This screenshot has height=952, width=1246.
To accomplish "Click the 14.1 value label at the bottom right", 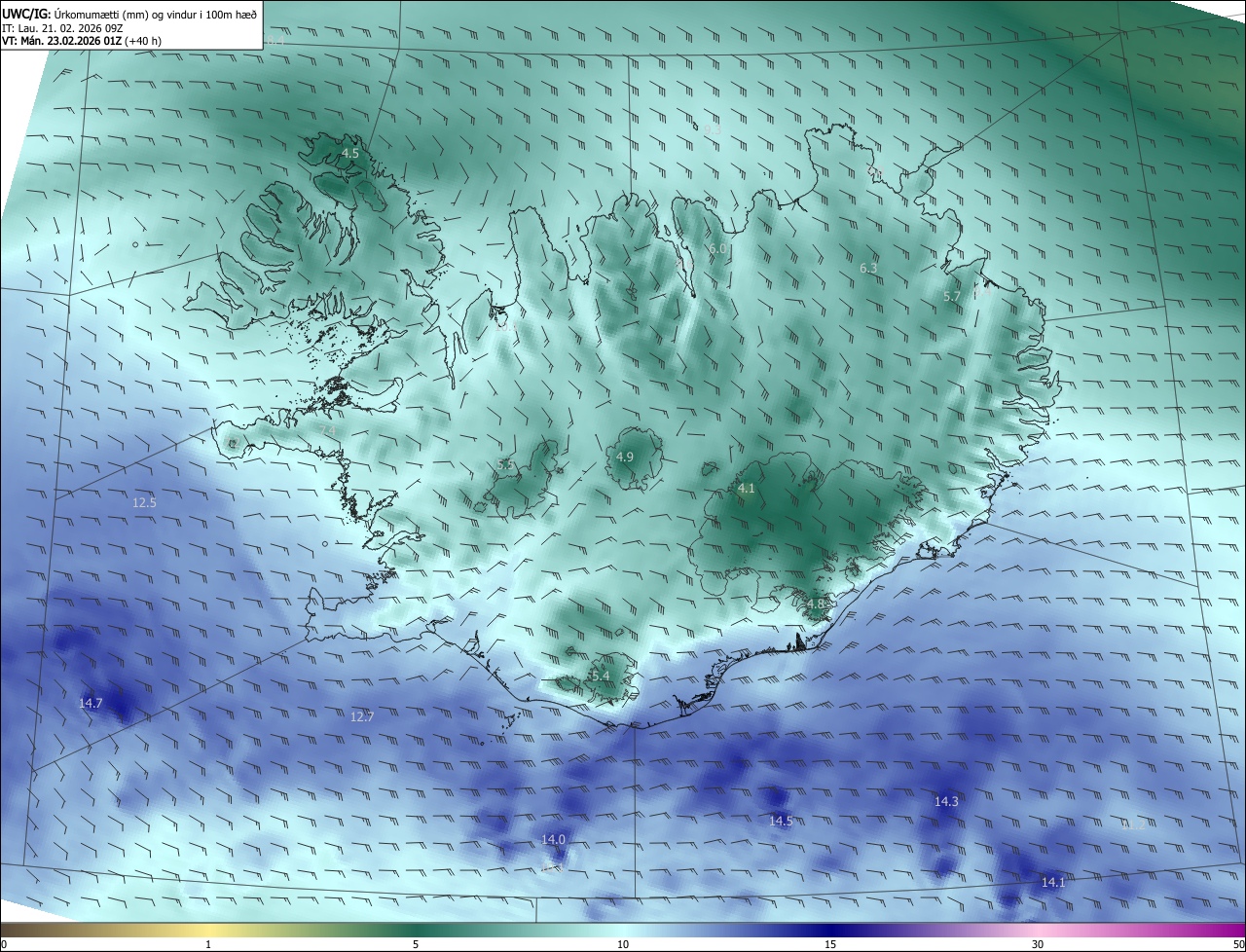I will 1053,882.
